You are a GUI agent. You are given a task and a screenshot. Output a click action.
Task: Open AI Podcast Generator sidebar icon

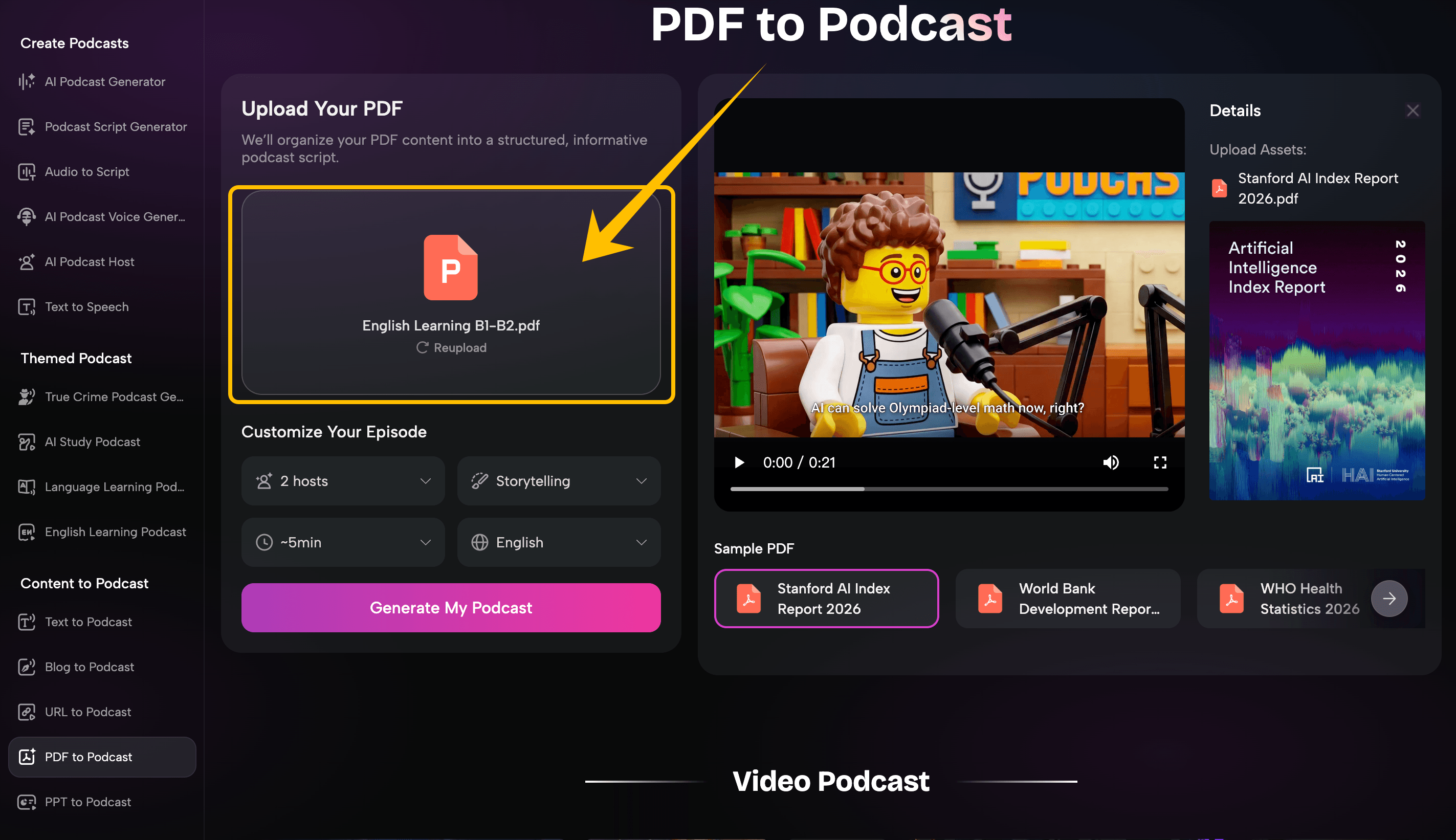(x=27, y=81)
